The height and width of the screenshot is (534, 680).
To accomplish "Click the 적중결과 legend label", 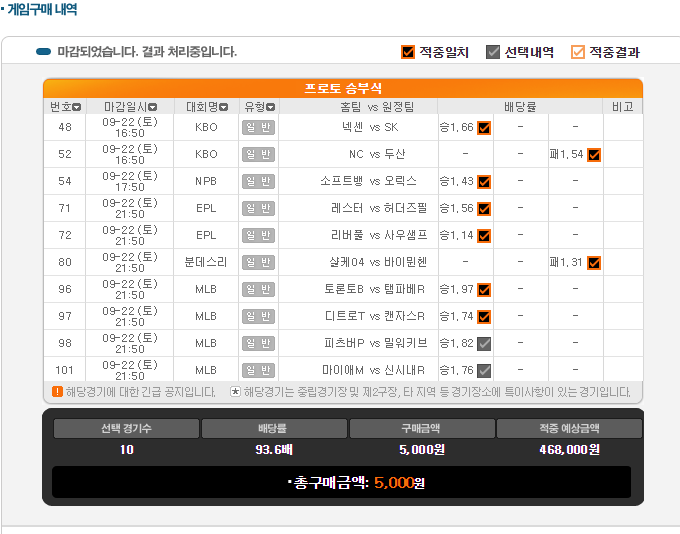I will click(x=613, y=52).
